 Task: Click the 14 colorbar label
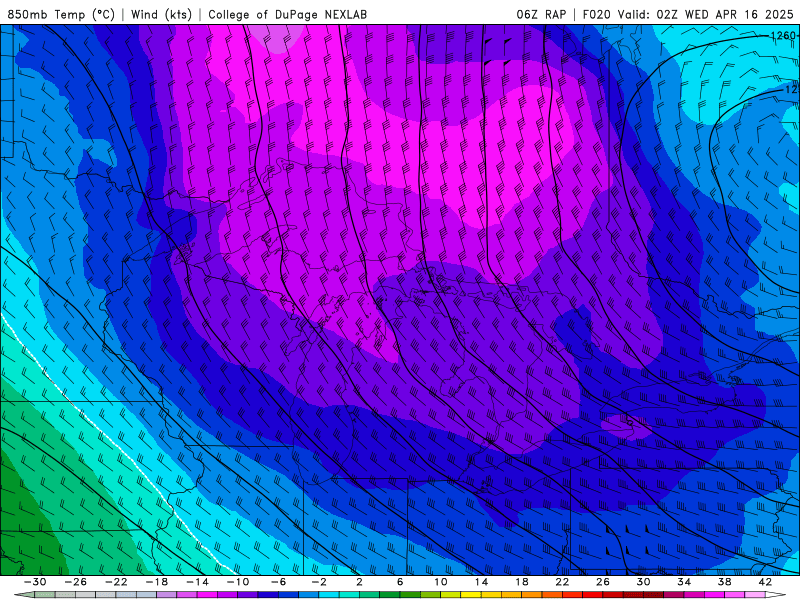(x=481, y=582)
